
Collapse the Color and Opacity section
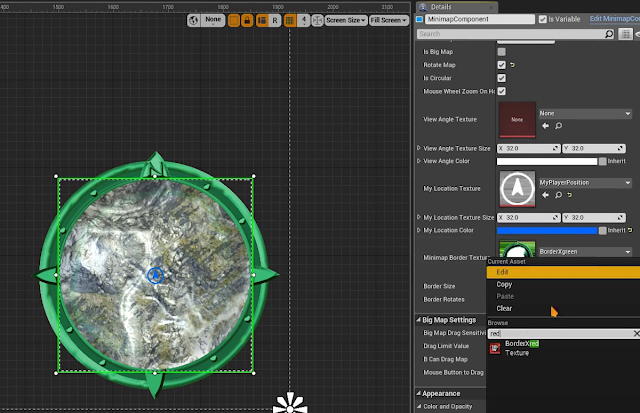click(419, 406)
